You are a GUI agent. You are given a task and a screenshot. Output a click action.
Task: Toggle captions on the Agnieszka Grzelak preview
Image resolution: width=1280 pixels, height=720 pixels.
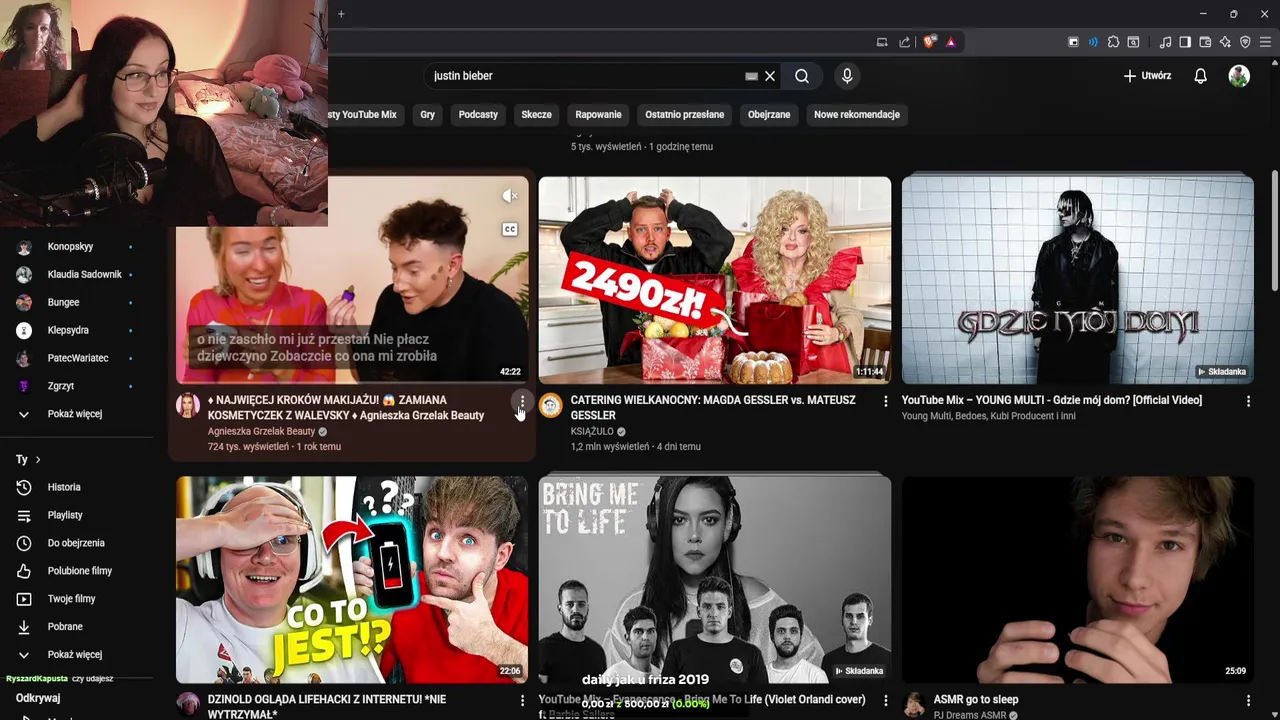[x=510, y=229]
